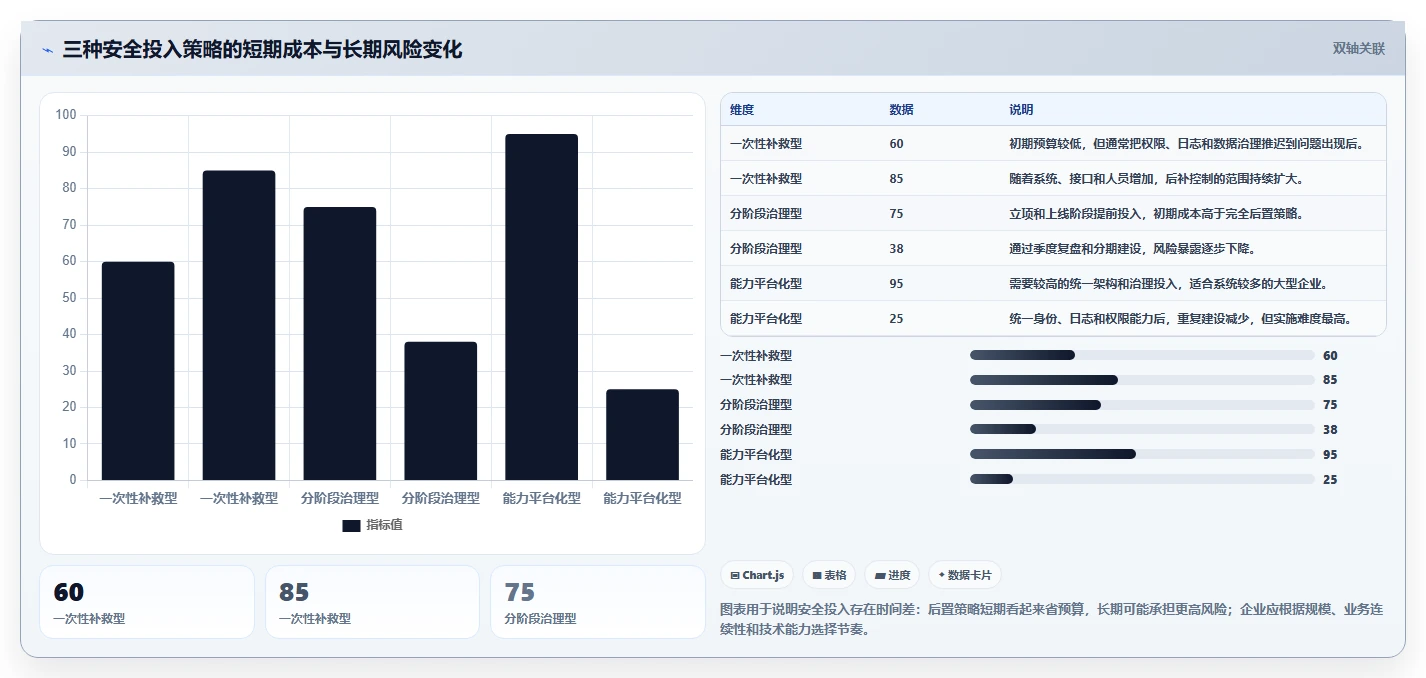Click the progress bar showing value 85
Image resolution: width=1426 pixels, height=678 pixels.
click(x=1142, y=380)
